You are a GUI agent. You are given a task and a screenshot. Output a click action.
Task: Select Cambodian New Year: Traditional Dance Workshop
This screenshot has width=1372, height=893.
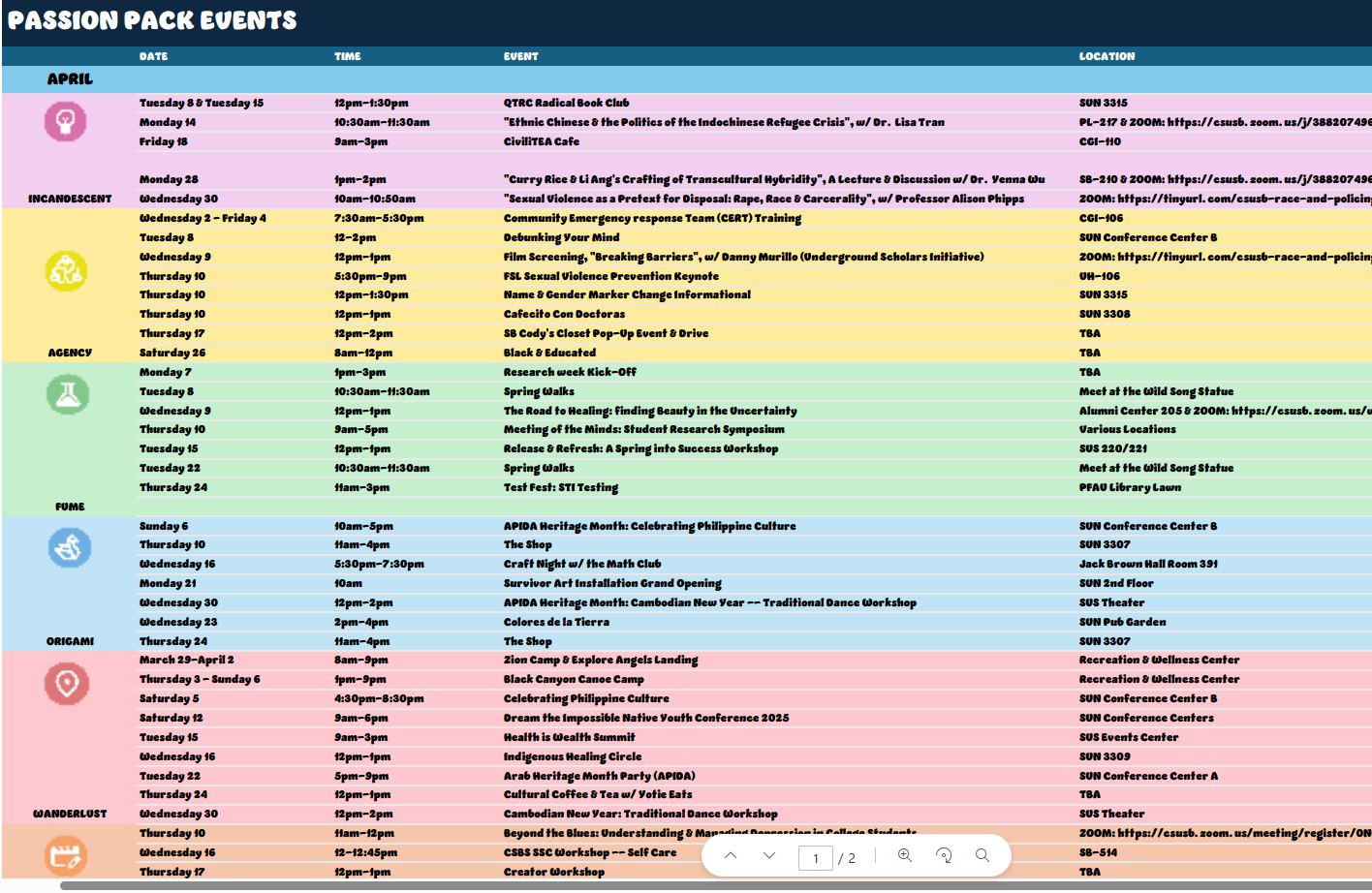pos(639,814)
